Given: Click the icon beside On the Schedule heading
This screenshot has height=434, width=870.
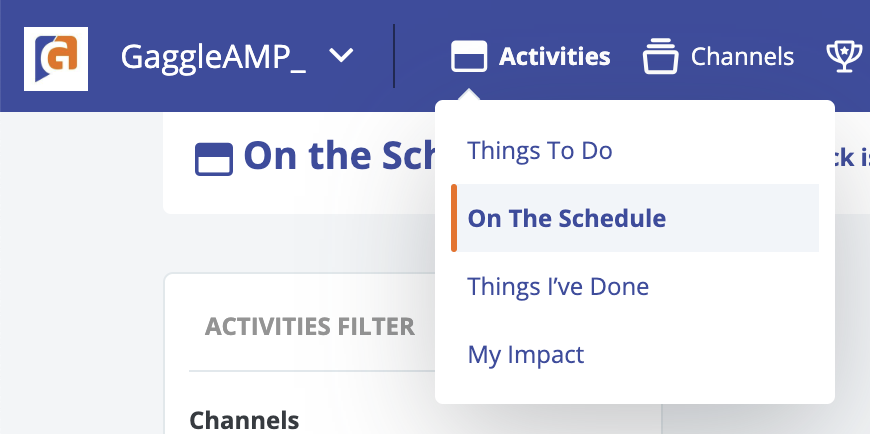Looking at the screenshot, I should tap(214, 159).
